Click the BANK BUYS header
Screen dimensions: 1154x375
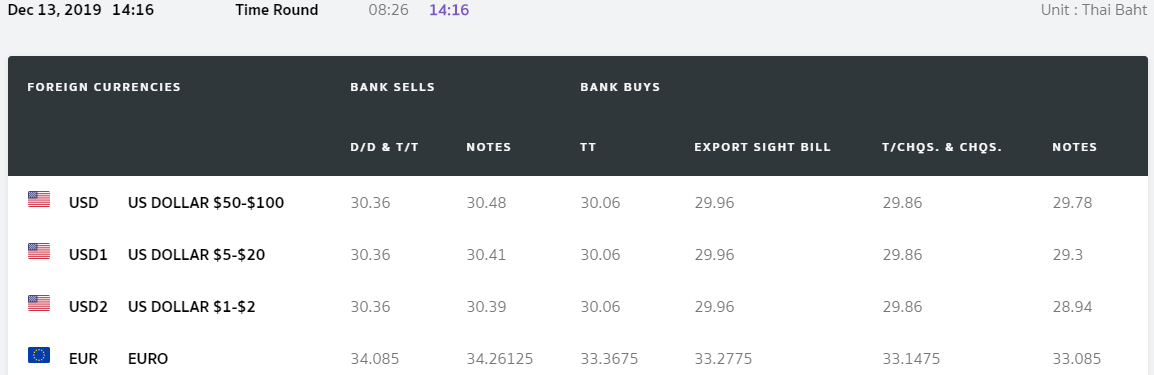pyautogui.click(x=620, y=87)
